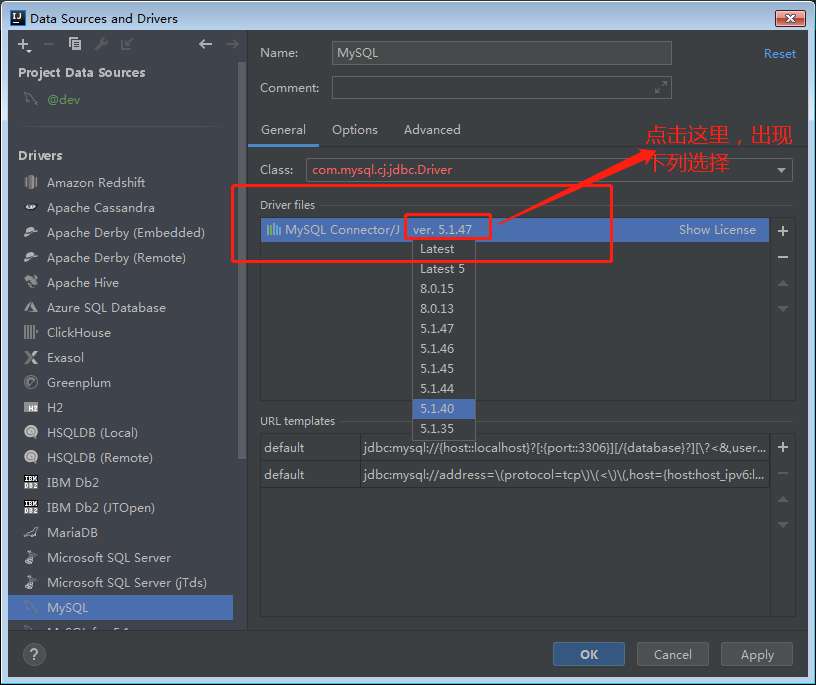Choose version 8.0.15

(x=444, y=288)
